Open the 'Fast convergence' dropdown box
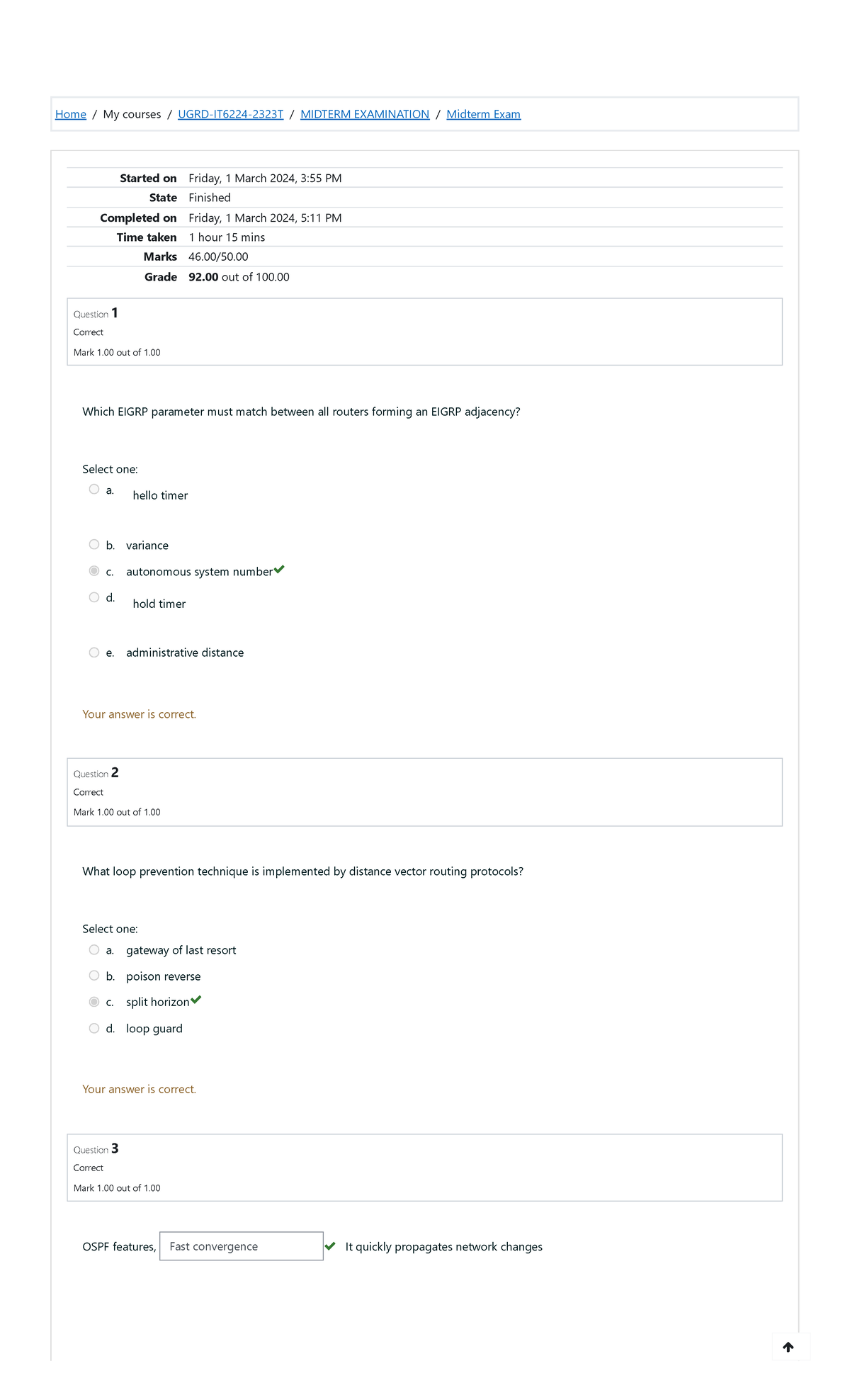850x1400 pixels. click(x=242, y=1246)
